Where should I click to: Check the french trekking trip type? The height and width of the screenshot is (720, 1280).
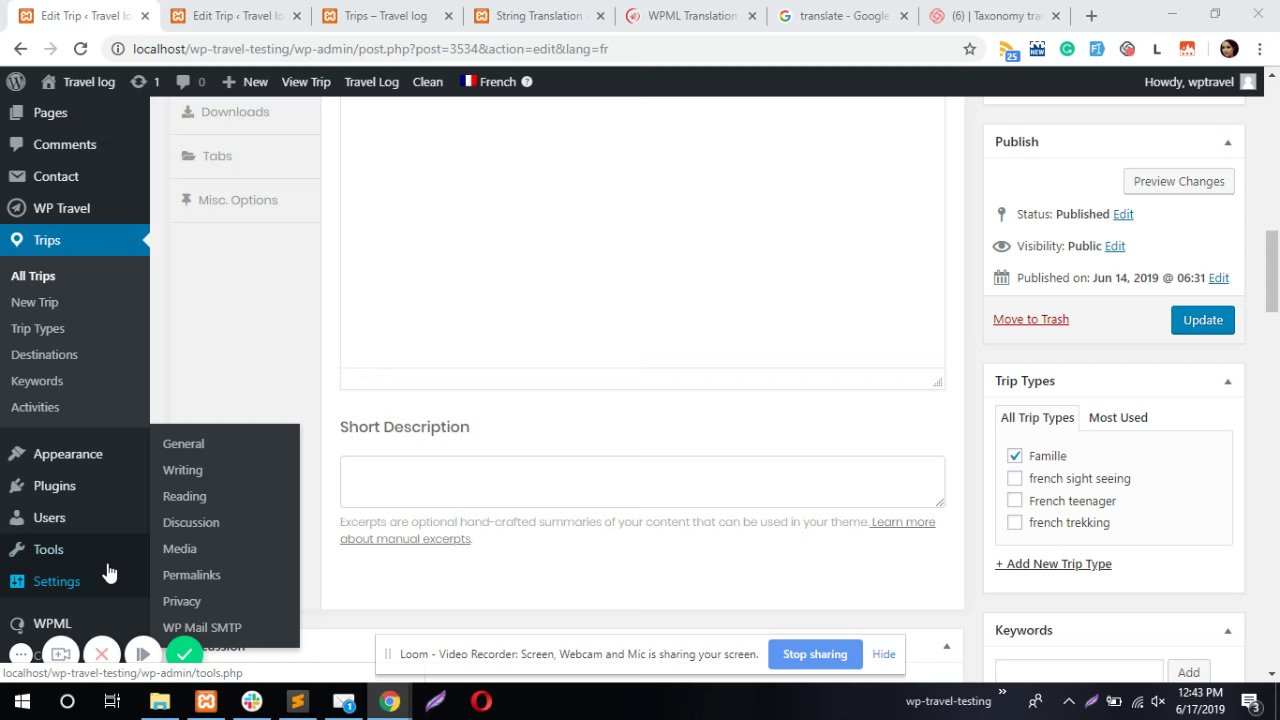tap(1015, 522)
